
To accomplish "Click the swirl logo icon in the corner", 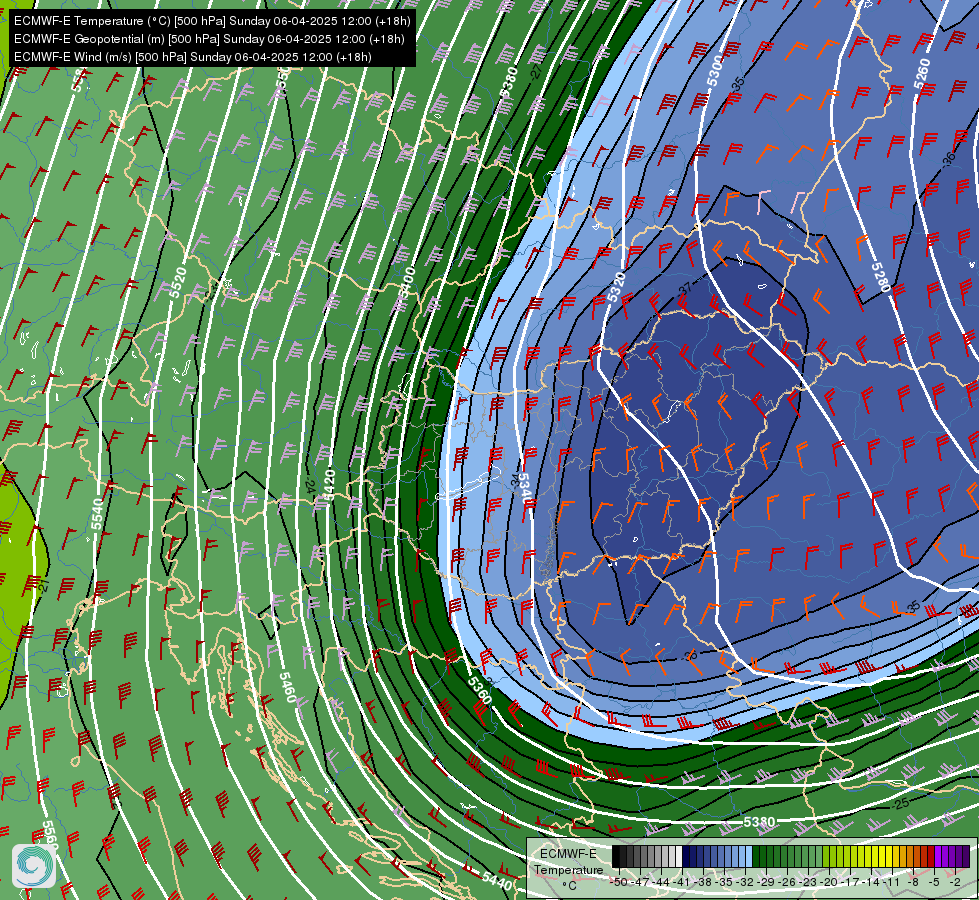I will (34, 865).
